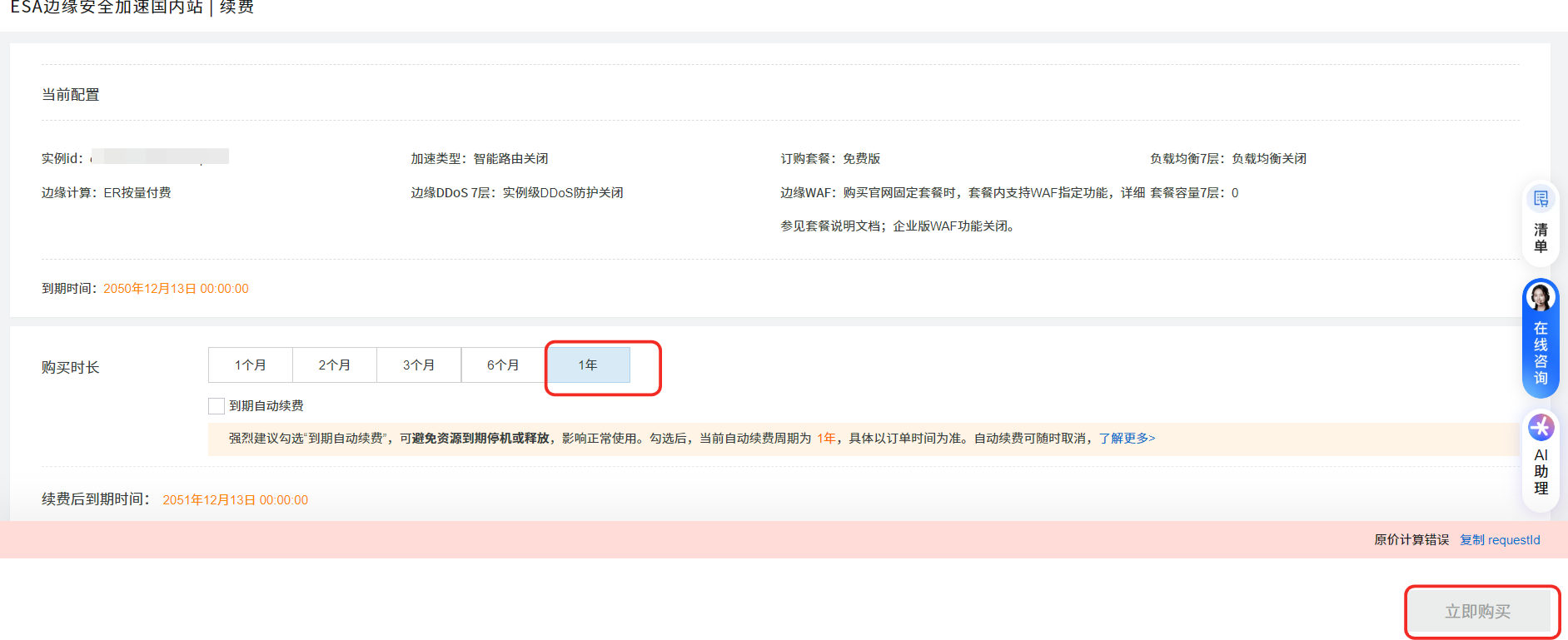Viewport: 1568px width, 640px height.
Task: Open the 清单 list icon
Action: pos(1541,199)
